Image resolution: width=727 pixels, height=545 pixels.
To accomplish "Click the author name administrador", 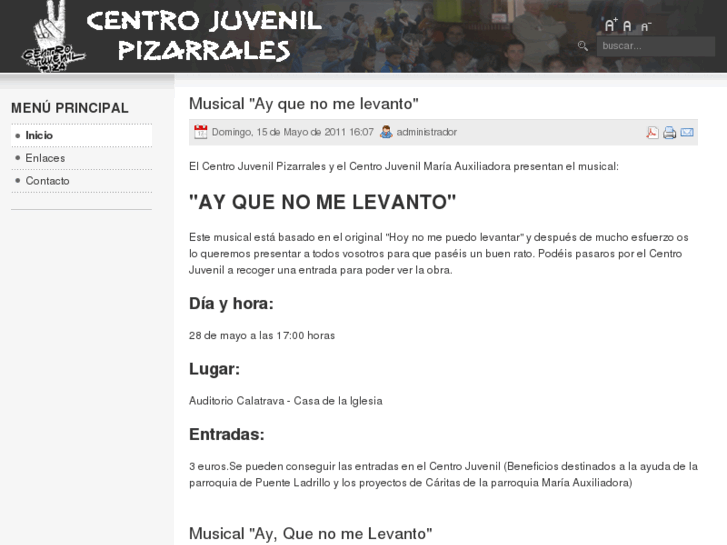I will pos(427,132).
